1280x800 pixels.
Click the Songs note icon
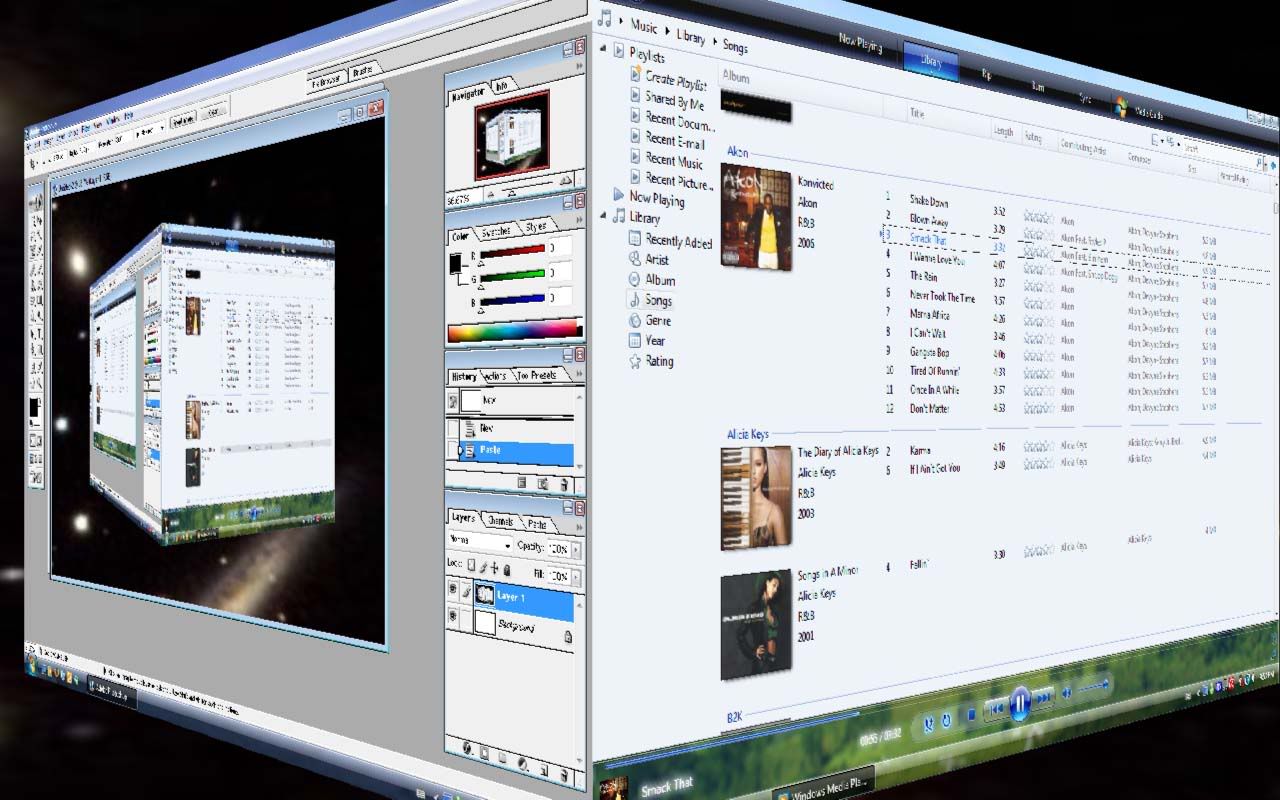click(634, 299)
